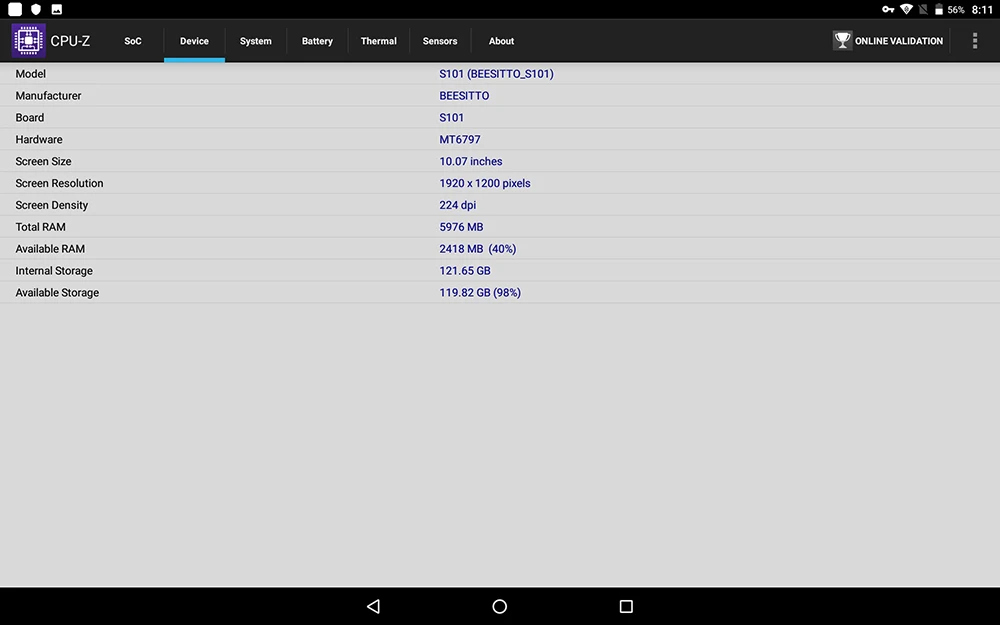This screenshot has height=625, width=1000.
Task: Switch to the SoC tab
Action: 133,41
